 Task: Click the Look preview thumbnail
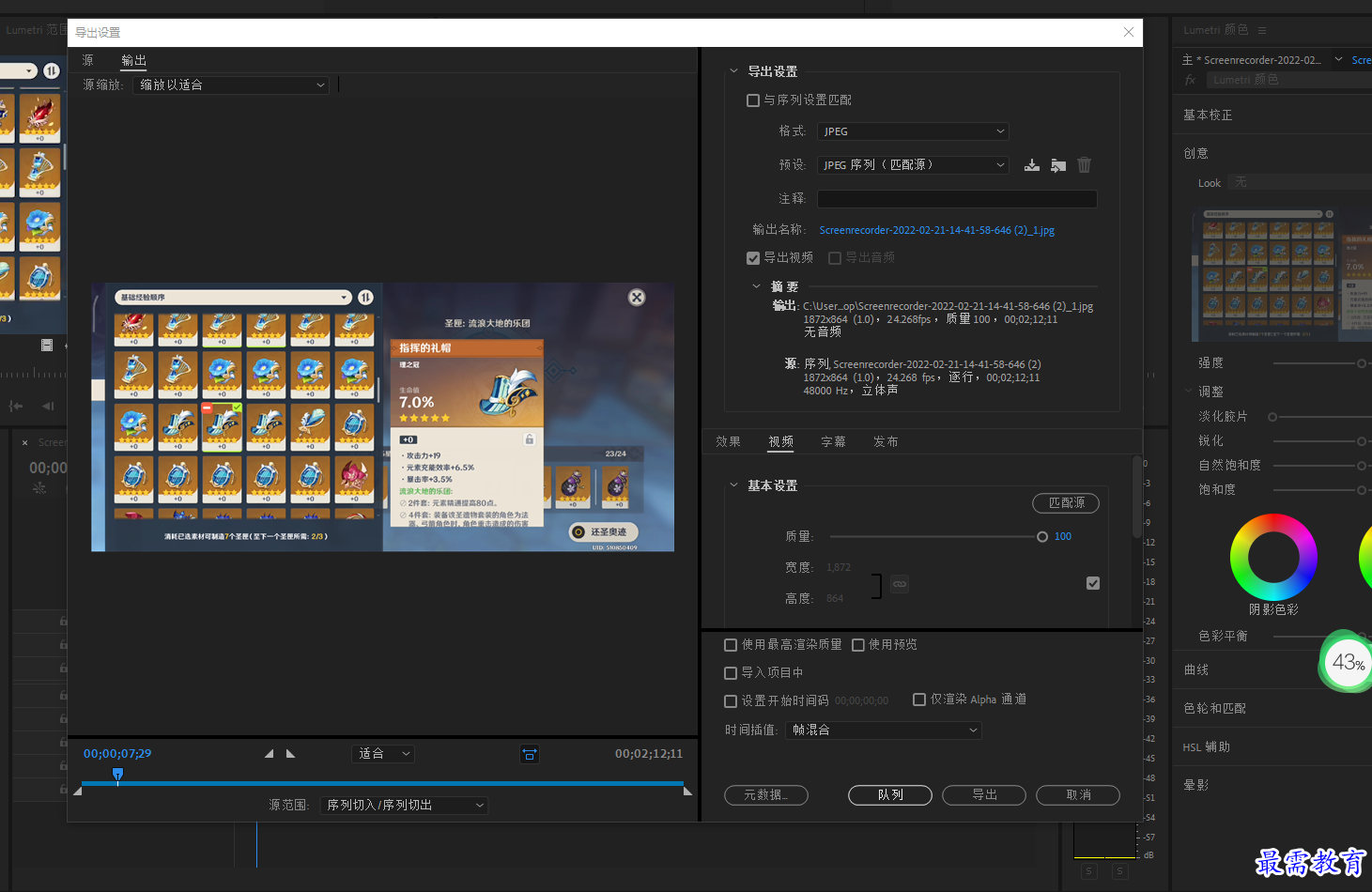click(1281, 275)
